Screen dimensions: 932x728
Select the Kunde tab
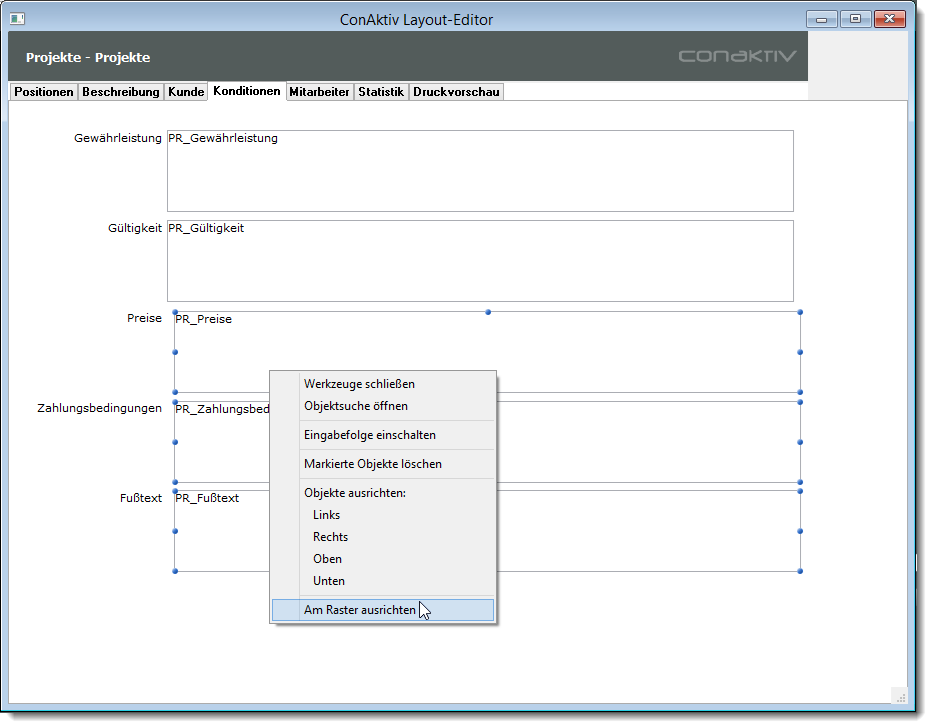[x=186, y=92]
